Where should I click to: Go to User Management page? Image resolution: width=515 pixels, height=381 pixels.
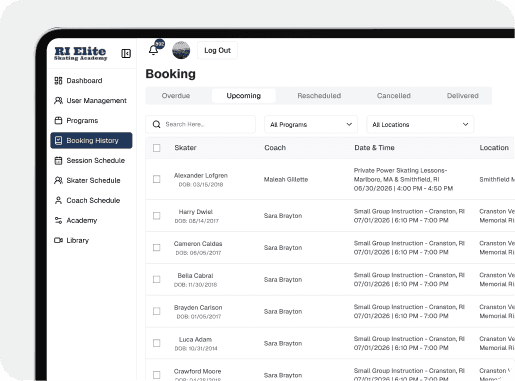point(91,101)
